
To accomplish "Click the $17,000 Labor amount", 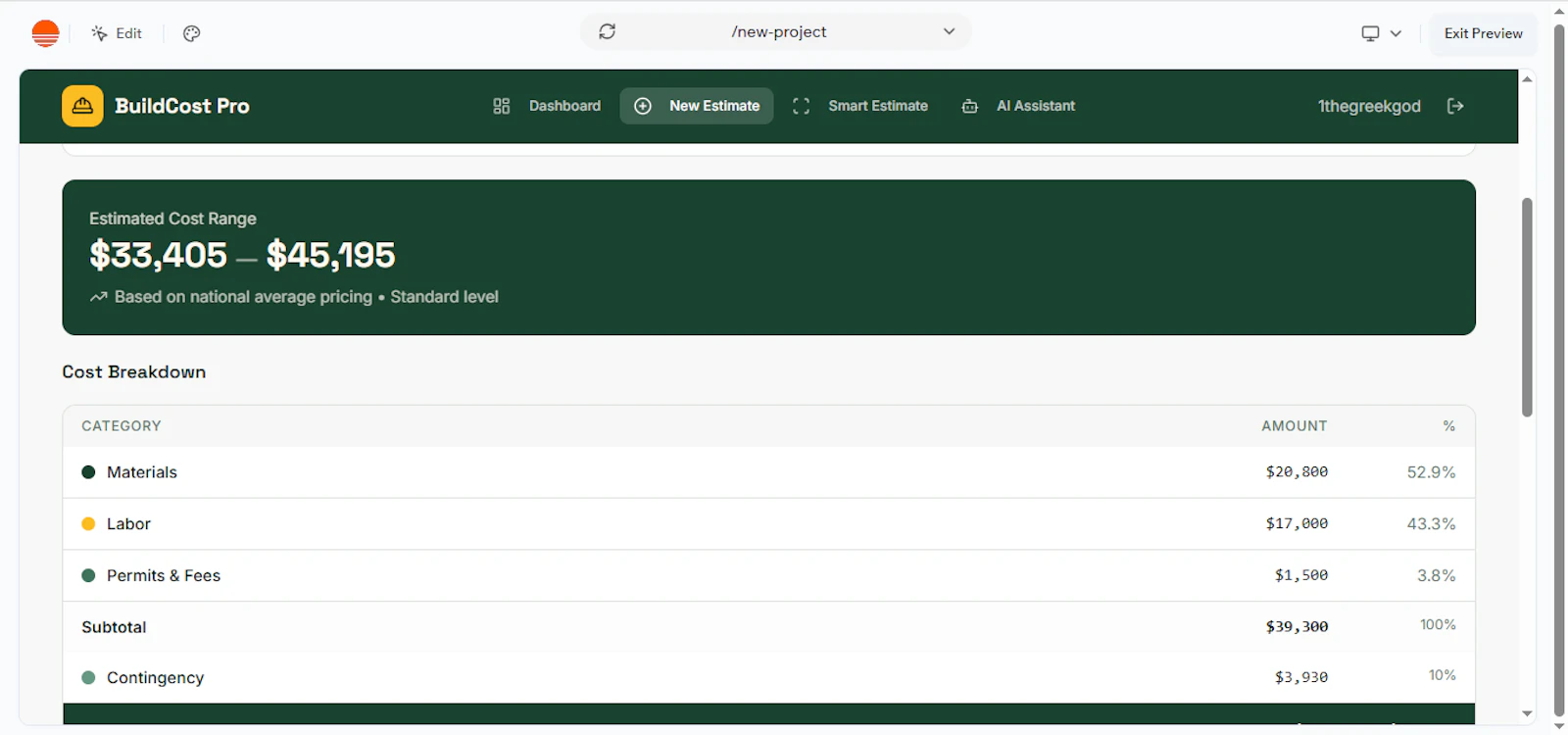I will (x=1297, y=524).
